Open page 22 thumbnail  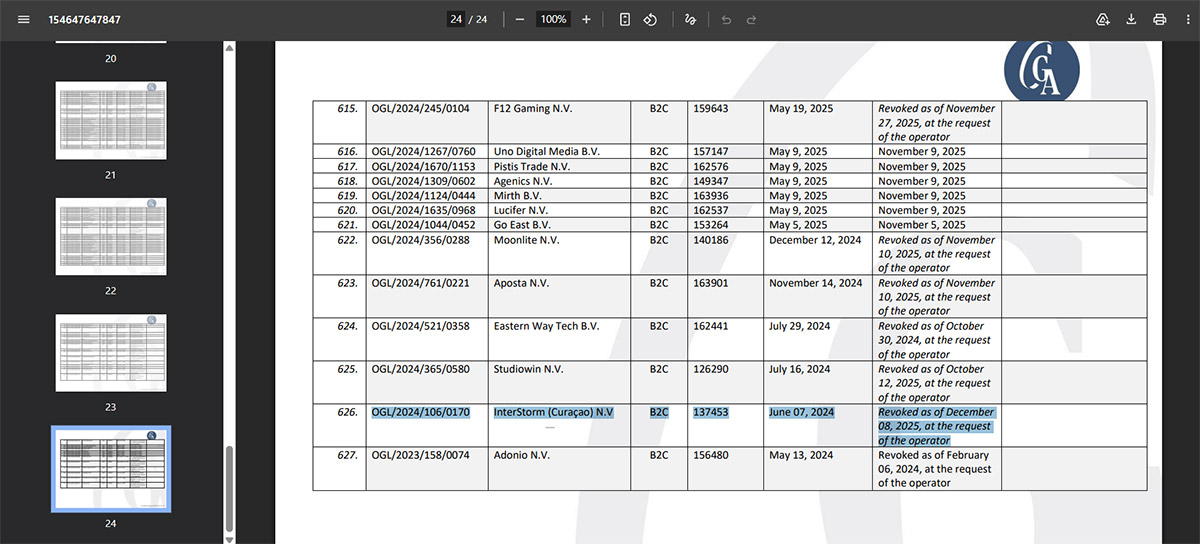click(x=111, y=236)
